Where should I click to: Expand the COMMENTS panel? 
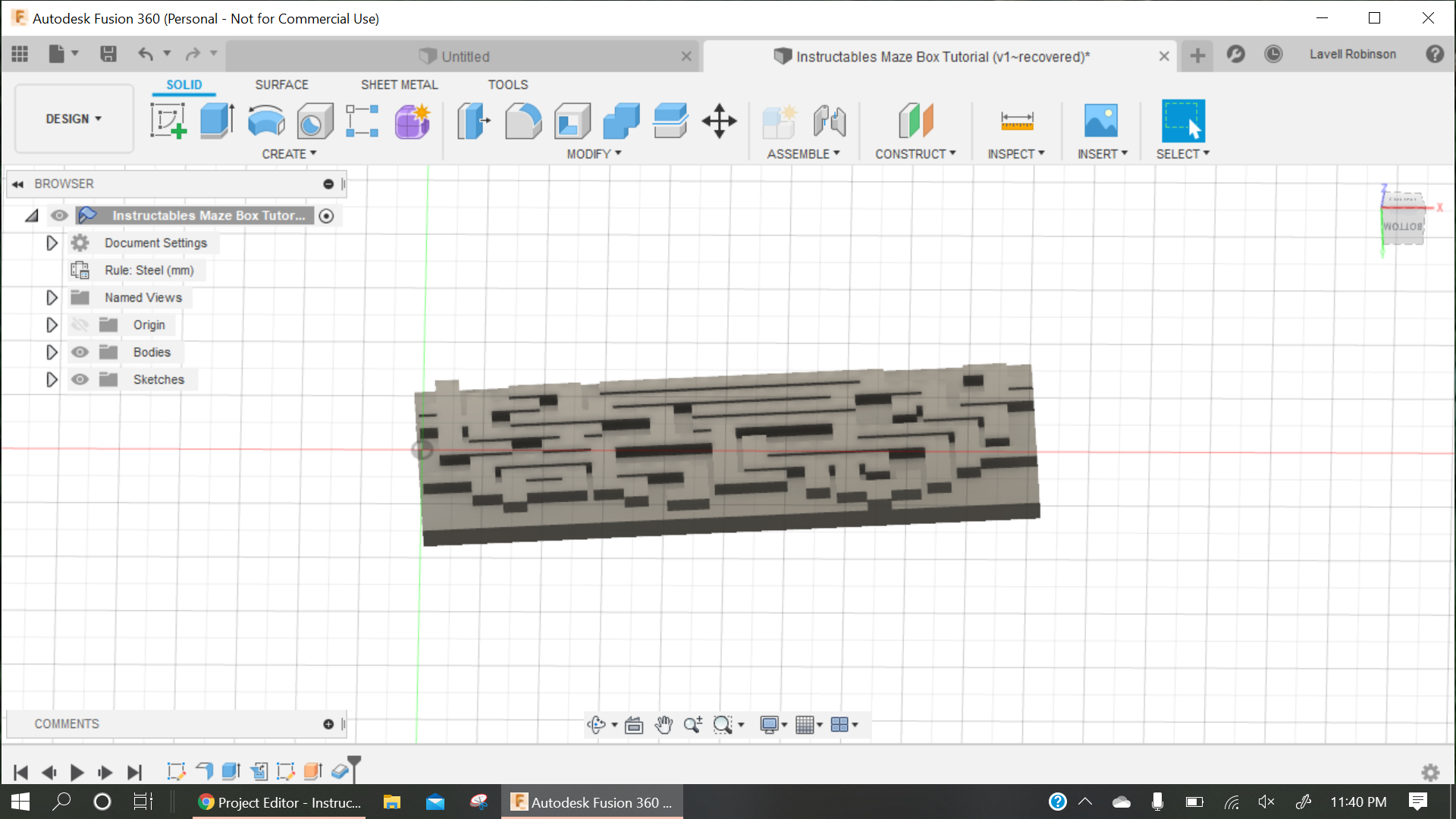click(328, 724)
